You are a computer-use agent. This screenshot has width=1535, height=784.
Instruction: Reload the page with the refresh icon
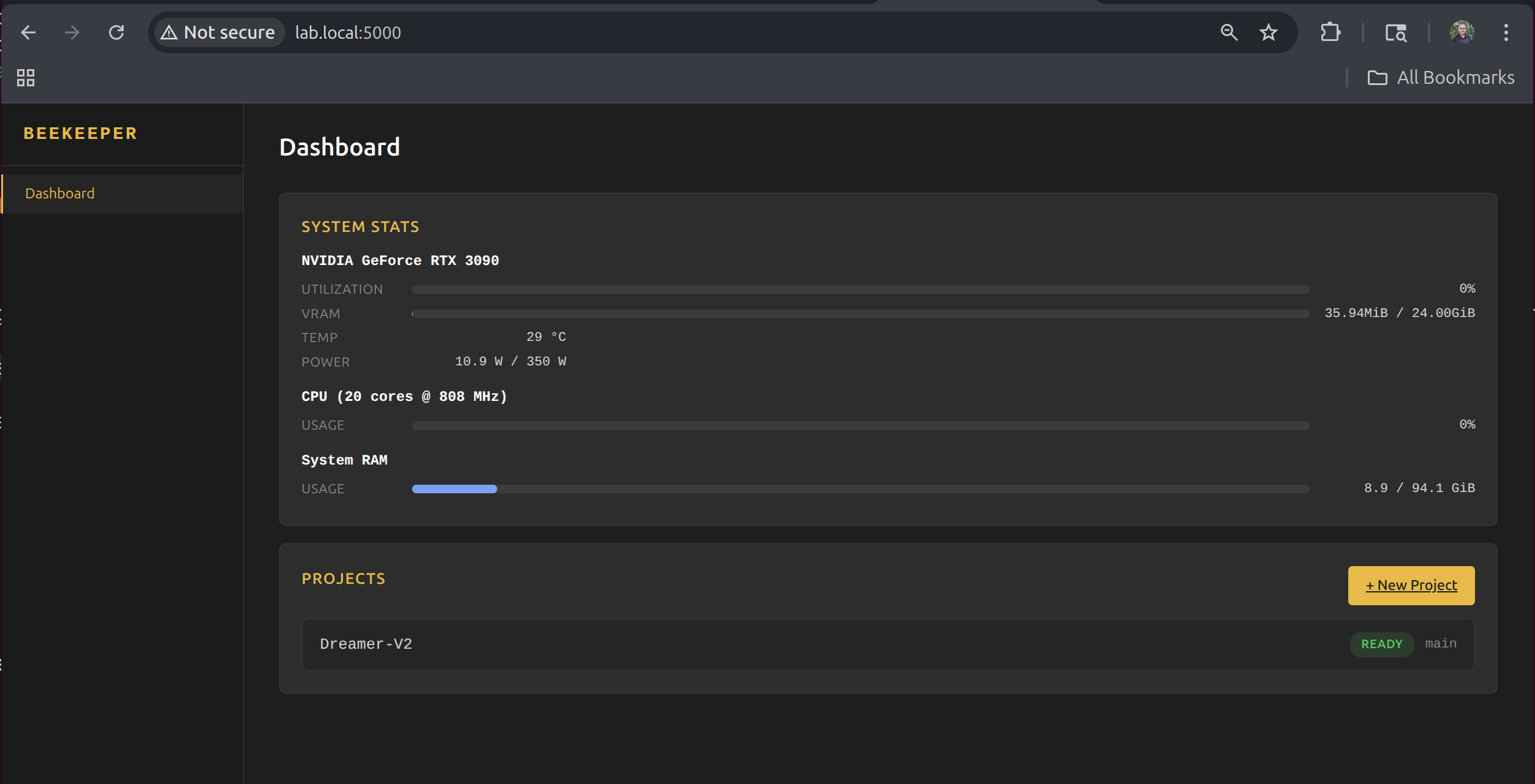(116, 32)
